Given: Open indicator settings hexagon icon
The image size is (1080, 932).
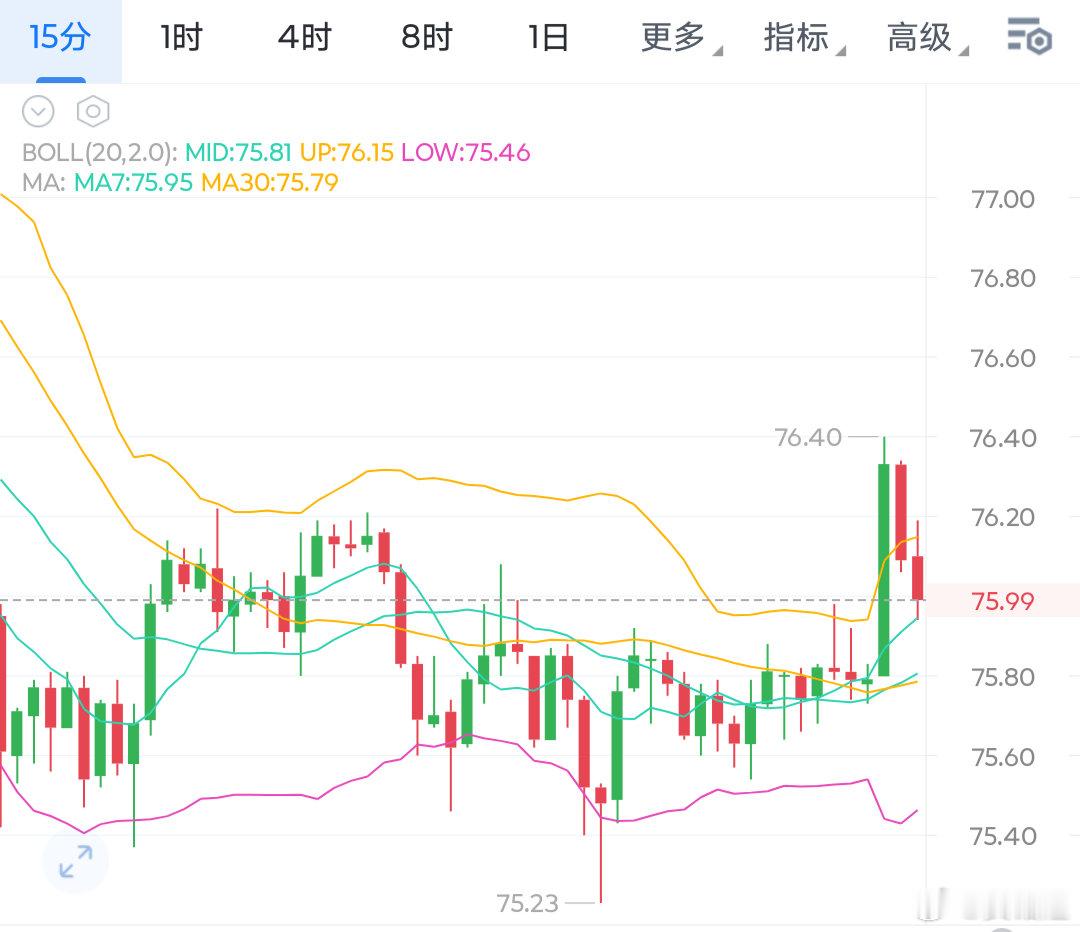Looking at the screenshot, I should 93,111.
